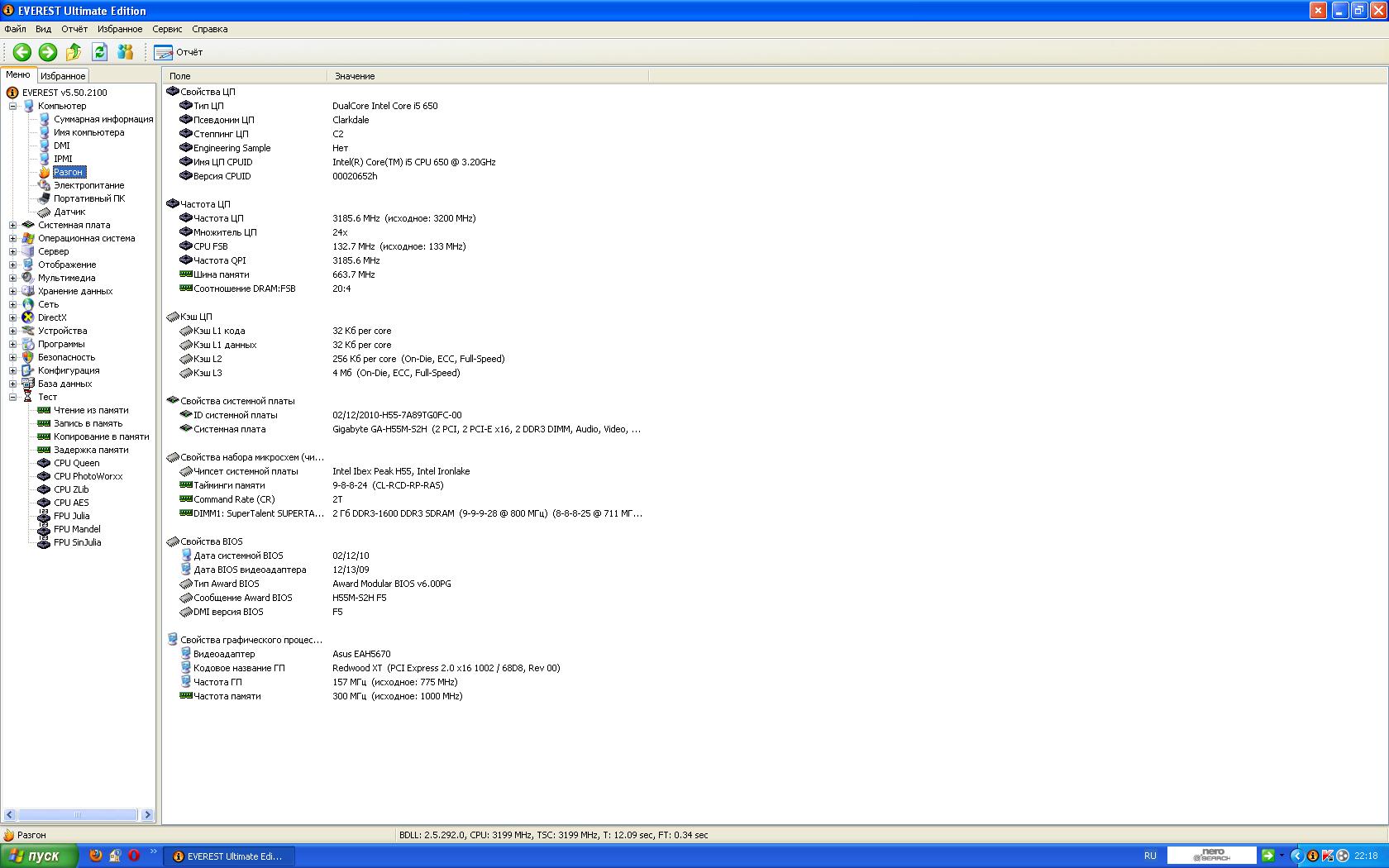Select the Чтение из памяти benchmark icon
This screenshot has height=868, width=1389.
pyautogui.click(x=45, y=410)
